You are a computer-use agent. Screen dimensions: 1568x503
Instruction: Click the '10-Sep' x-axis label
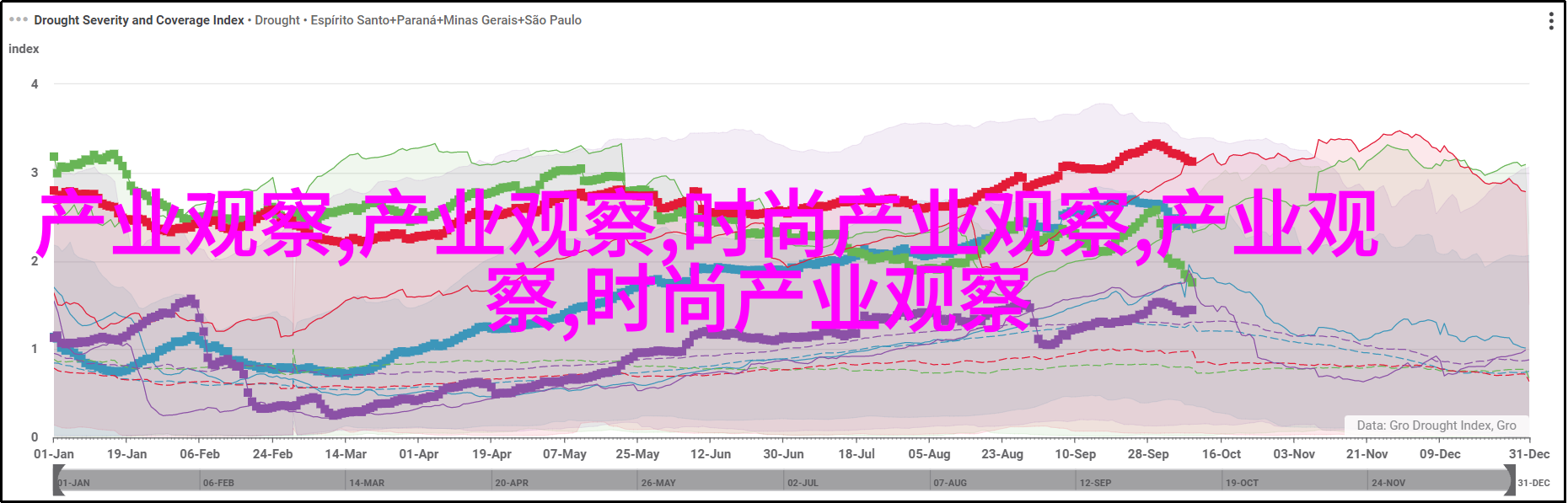click(1076, 454)
